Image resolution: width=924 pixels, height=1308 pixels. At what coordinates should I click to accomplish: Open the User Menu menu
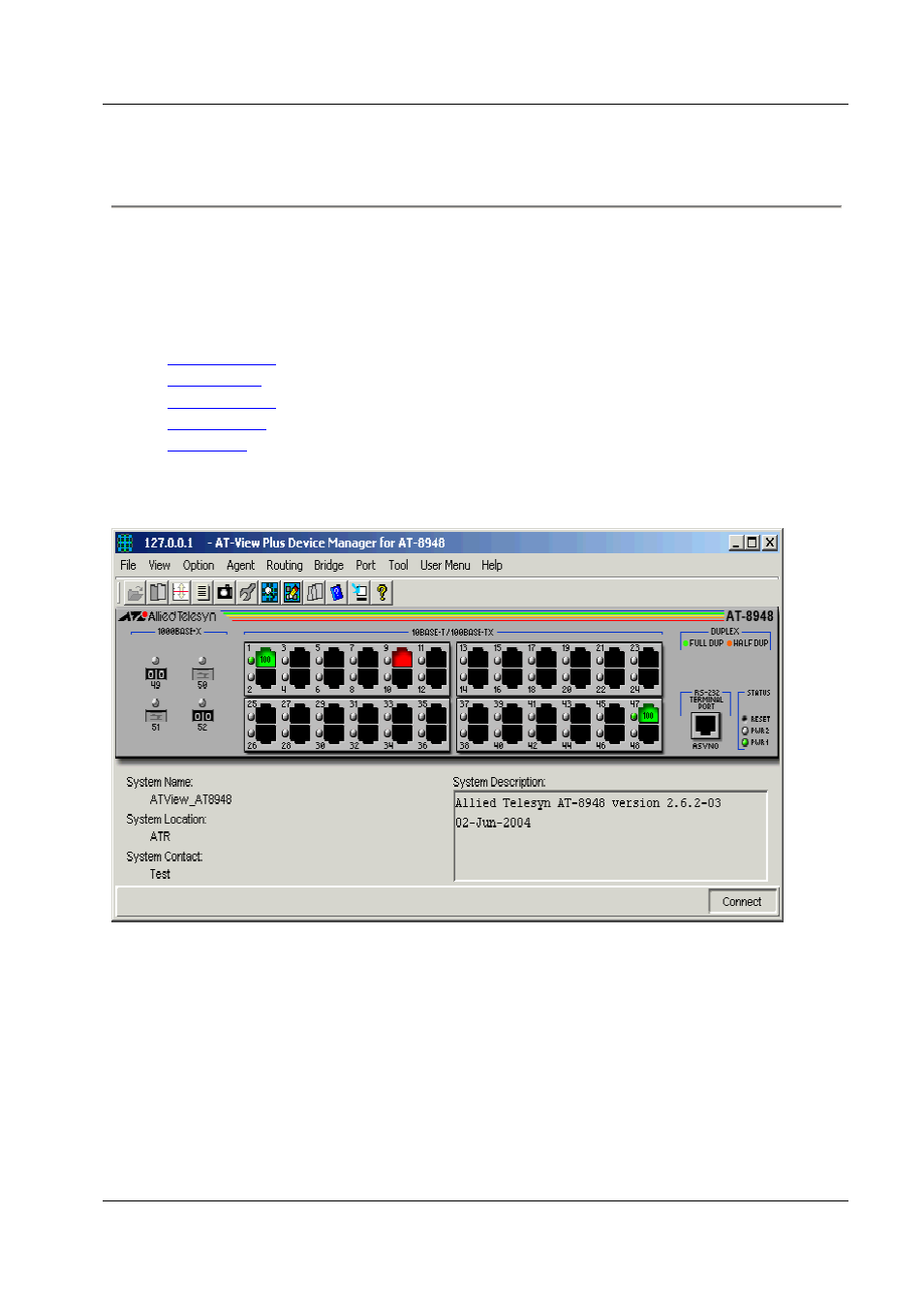point(446,566)
